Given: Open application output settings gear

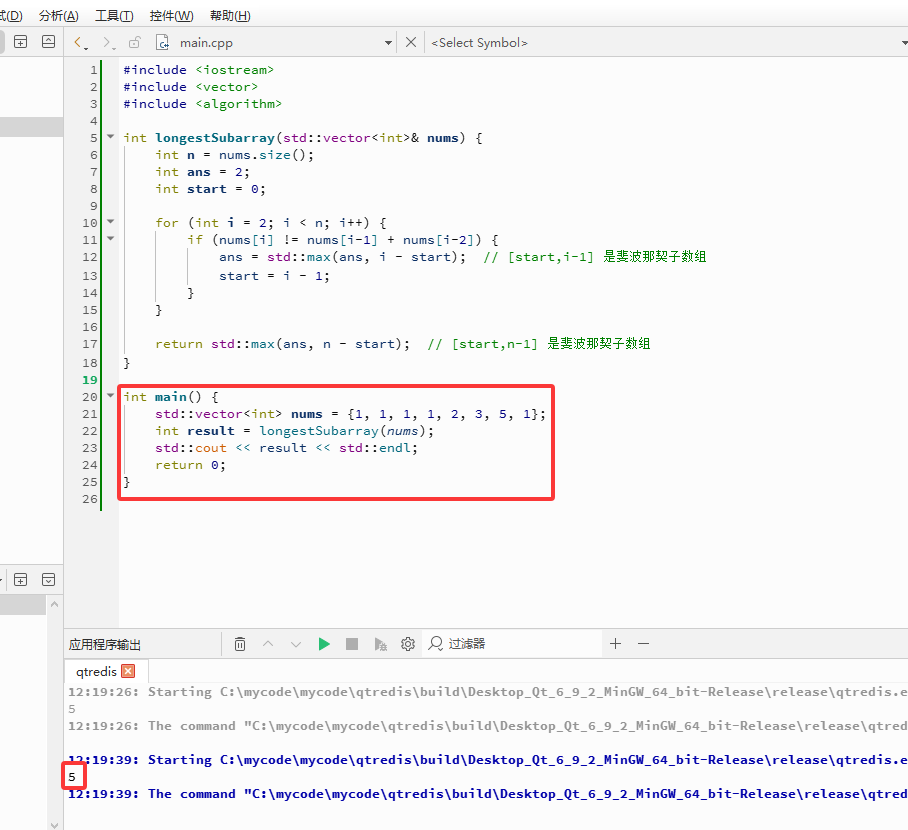Looking at the screenshot, I should [x=408, y=644].
